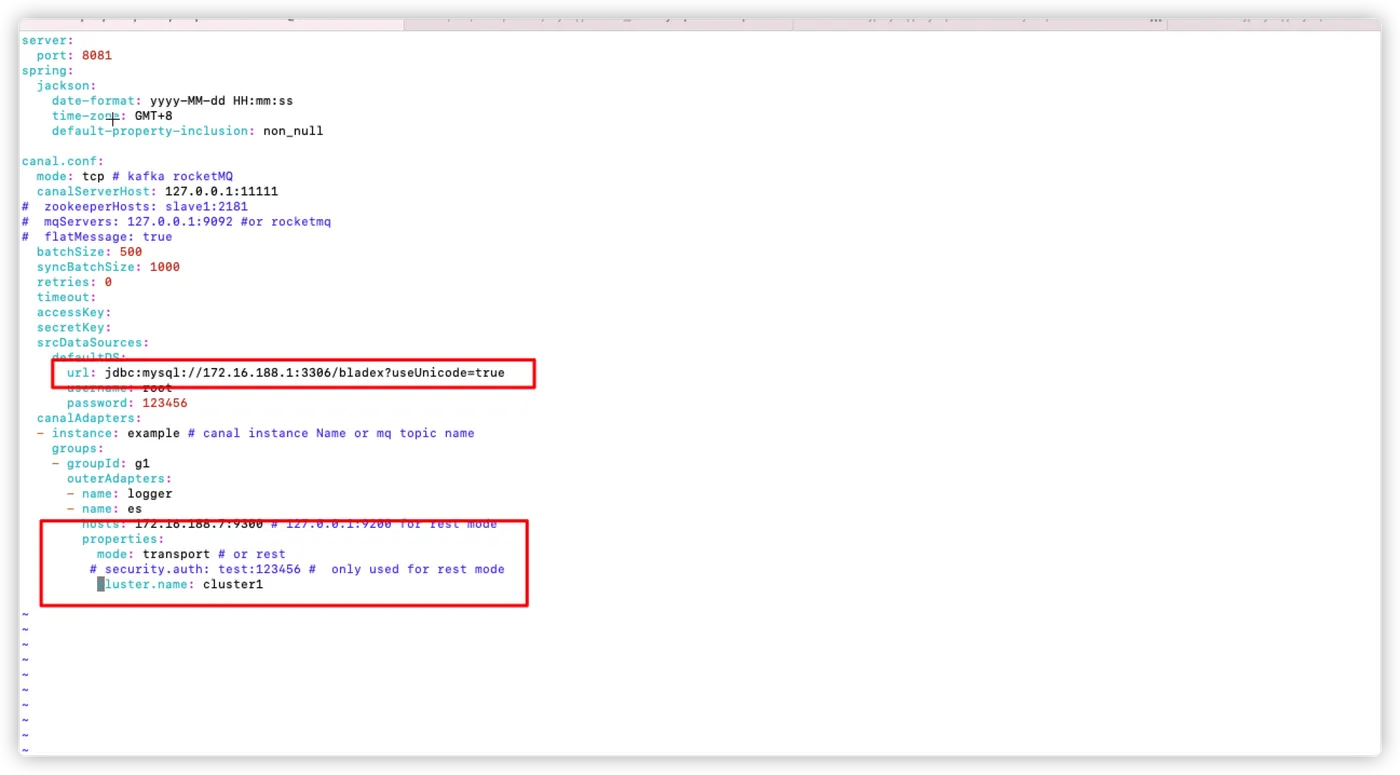Click the GMT+8 time-zone value
Viewport: 1400px width, 775px height.
(153, 116)
